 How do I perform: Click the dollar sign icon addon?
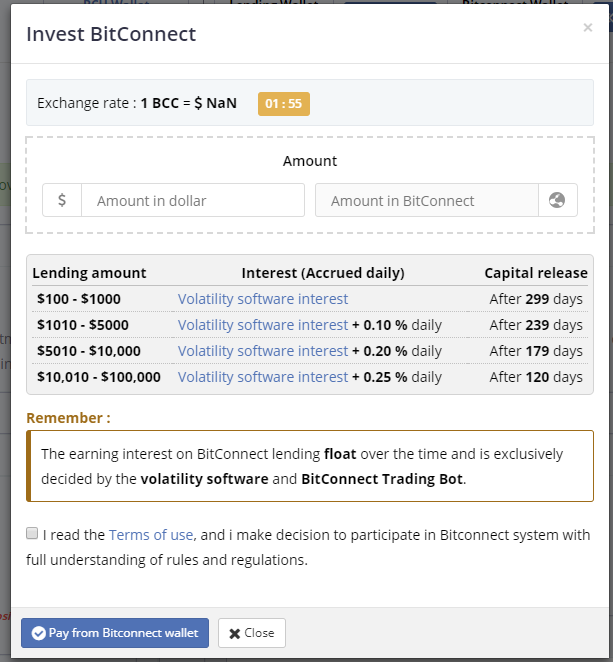62,200
